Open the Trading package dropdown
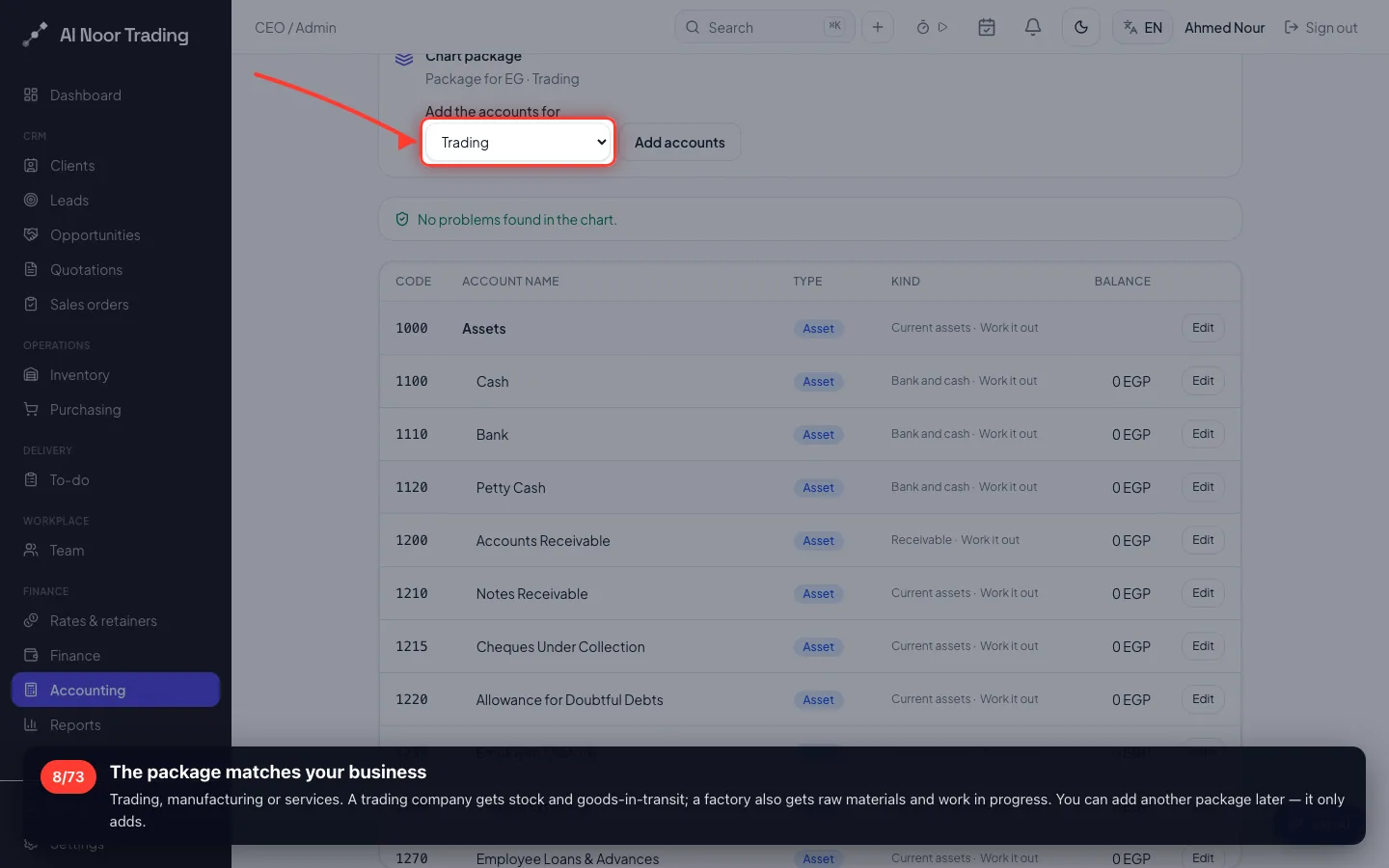 click(518, 142)
